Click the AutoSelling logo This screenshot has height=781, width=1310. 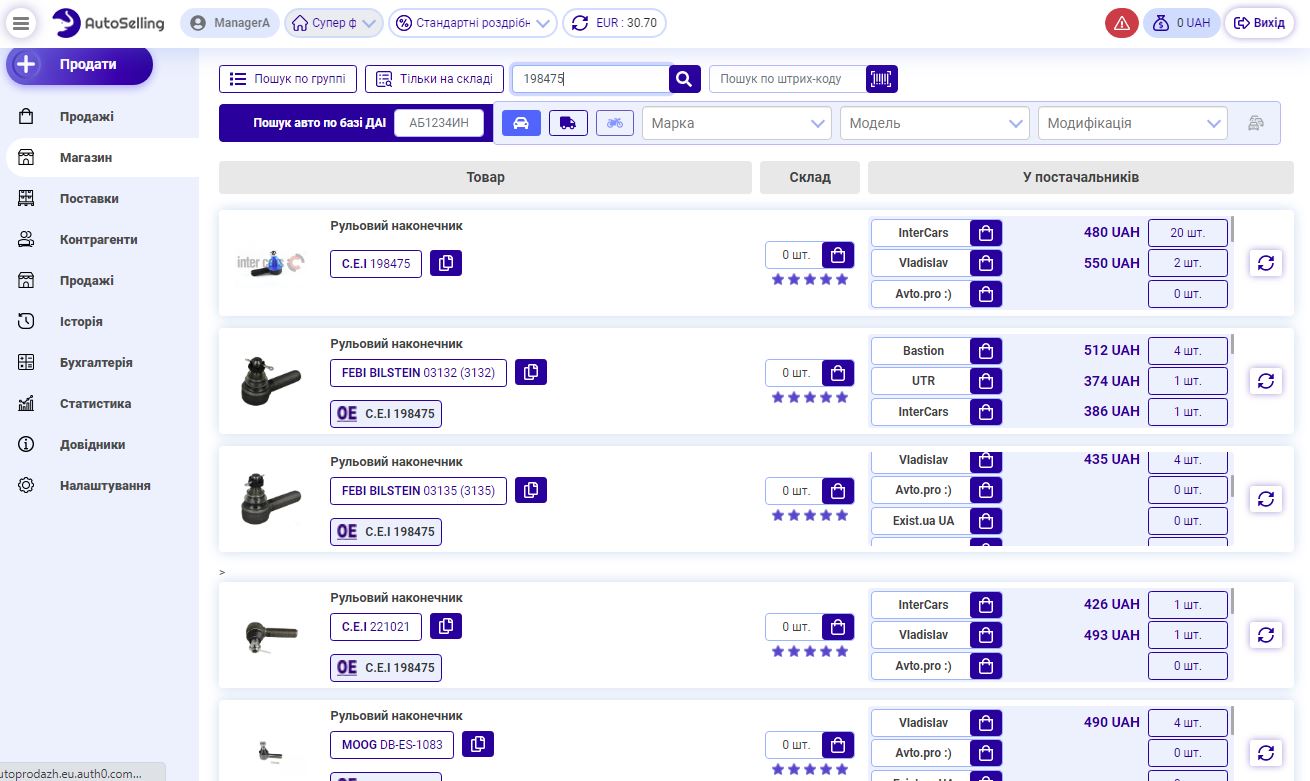(107, 23)
